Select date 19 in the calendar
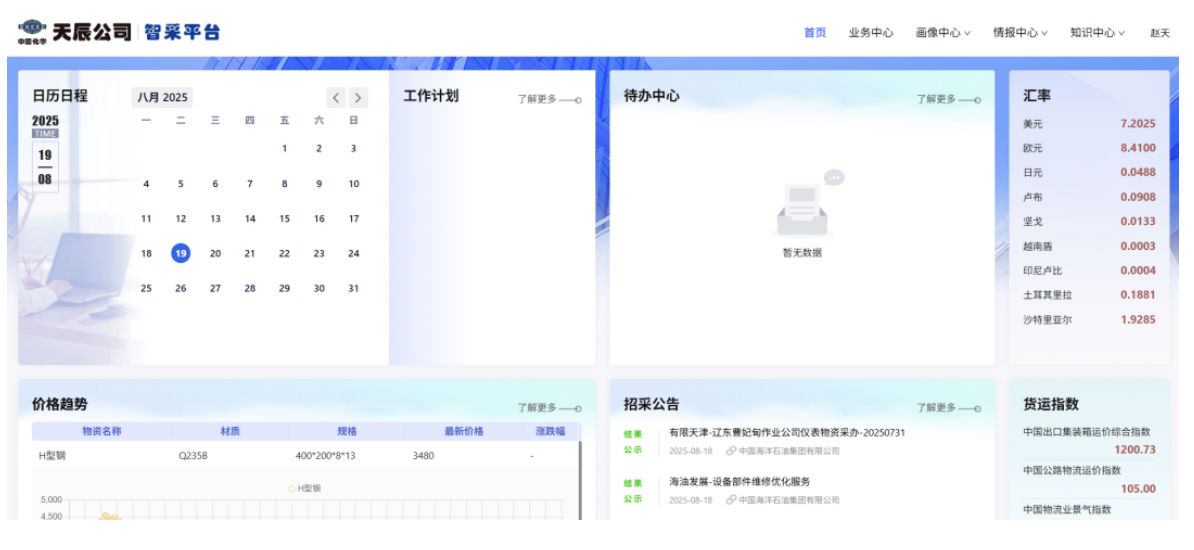This screenshot has width=1194, height=550. tap(181, 254)
